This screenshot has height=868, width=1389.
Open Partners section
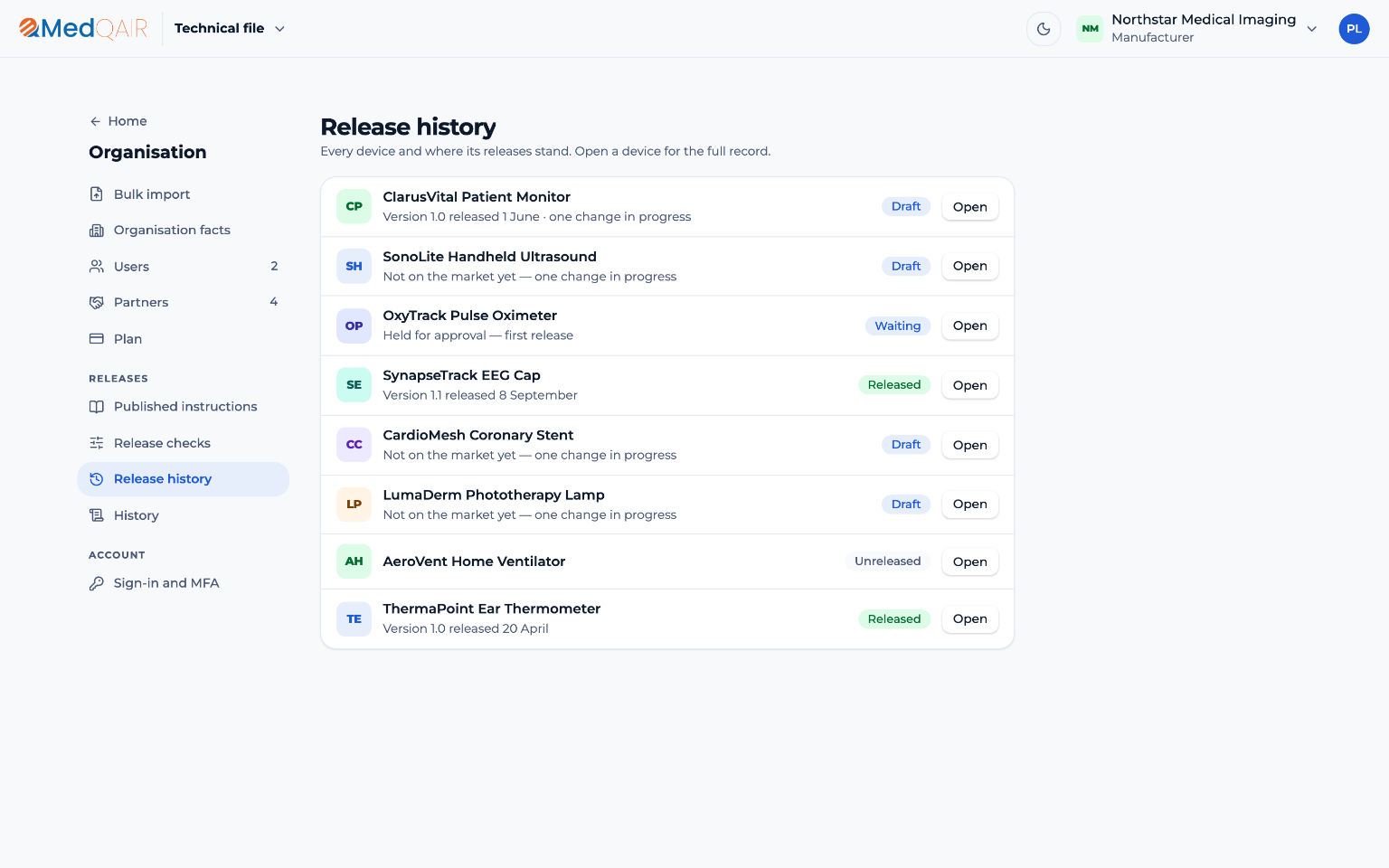point(184,303)
